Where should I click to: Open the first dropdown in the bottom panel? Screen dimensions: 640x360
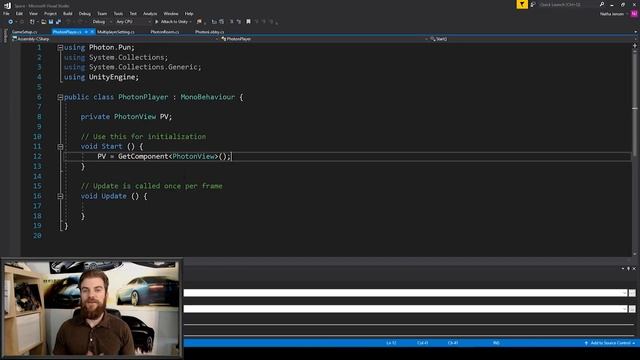point(624,293)
